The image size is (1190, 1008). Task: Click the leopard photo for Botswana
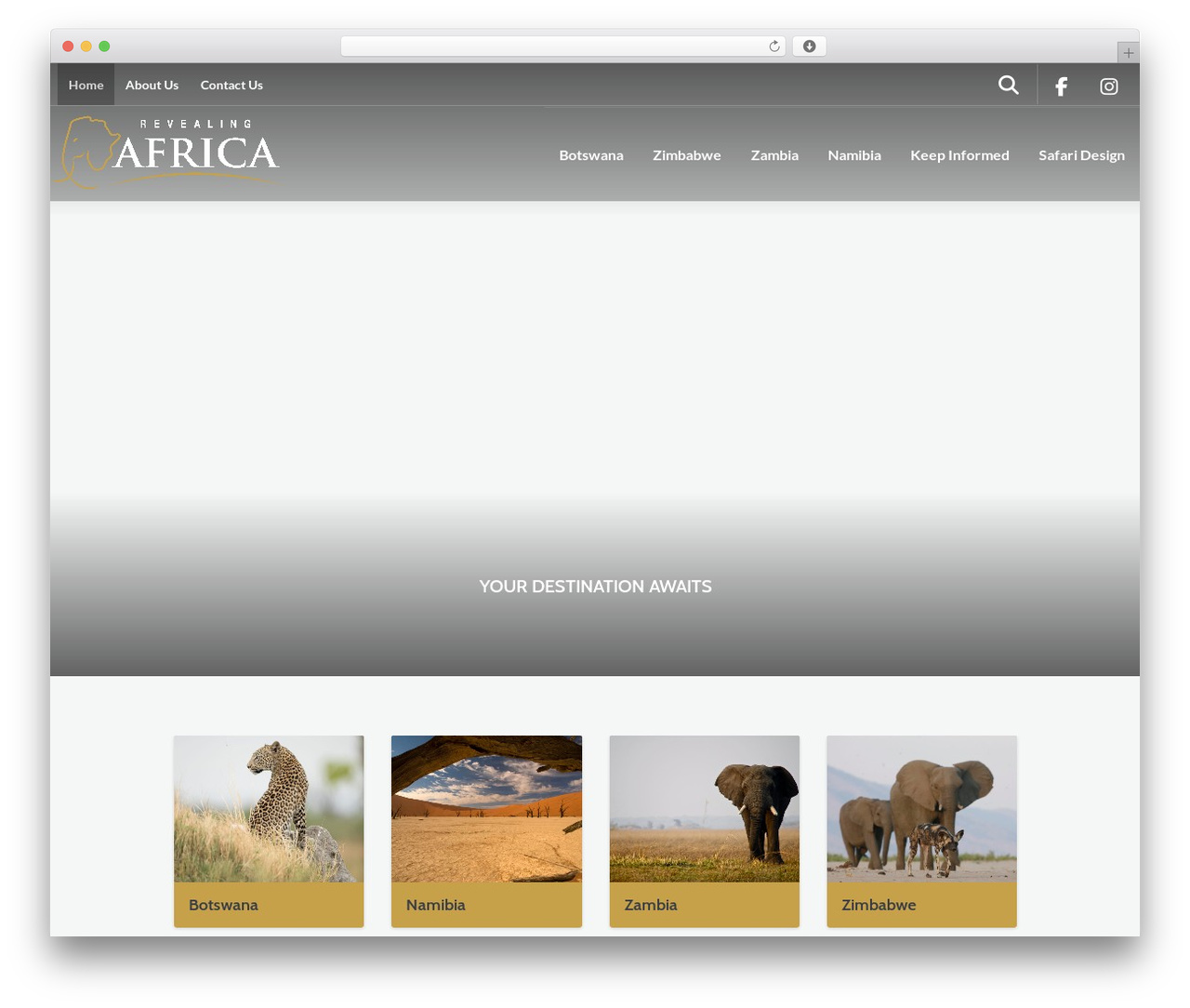(x=269, y=809)
